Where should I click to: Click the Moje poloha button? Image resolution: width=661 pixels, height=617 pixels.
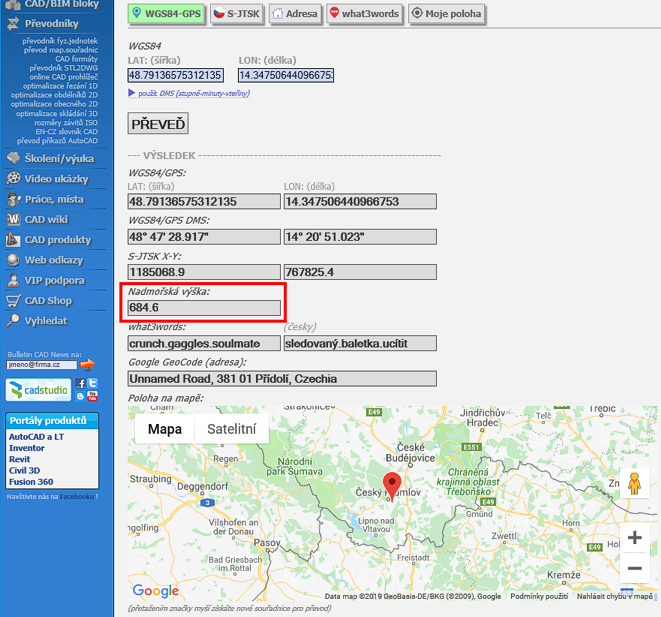[x=446, y=14]
